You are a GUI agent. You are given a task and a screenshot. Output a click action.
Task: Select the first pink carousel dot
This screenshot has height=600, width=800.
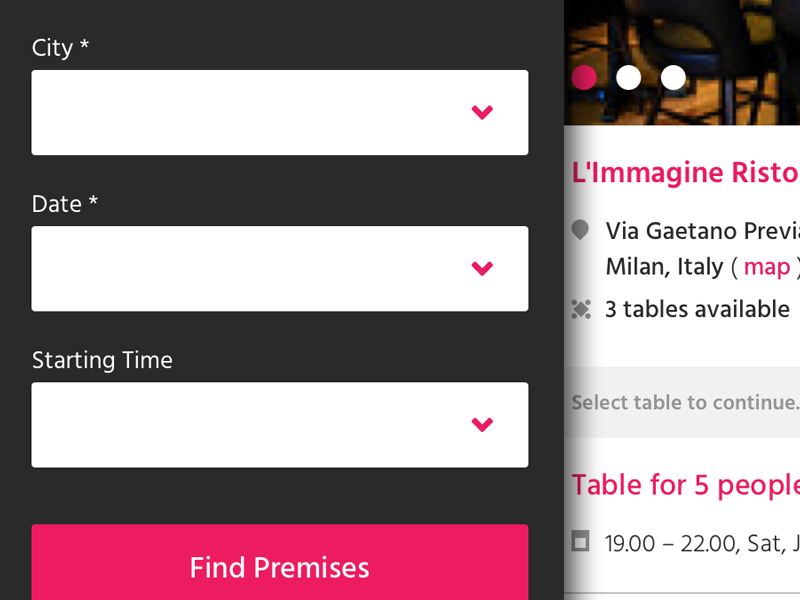tap(584, 77)
